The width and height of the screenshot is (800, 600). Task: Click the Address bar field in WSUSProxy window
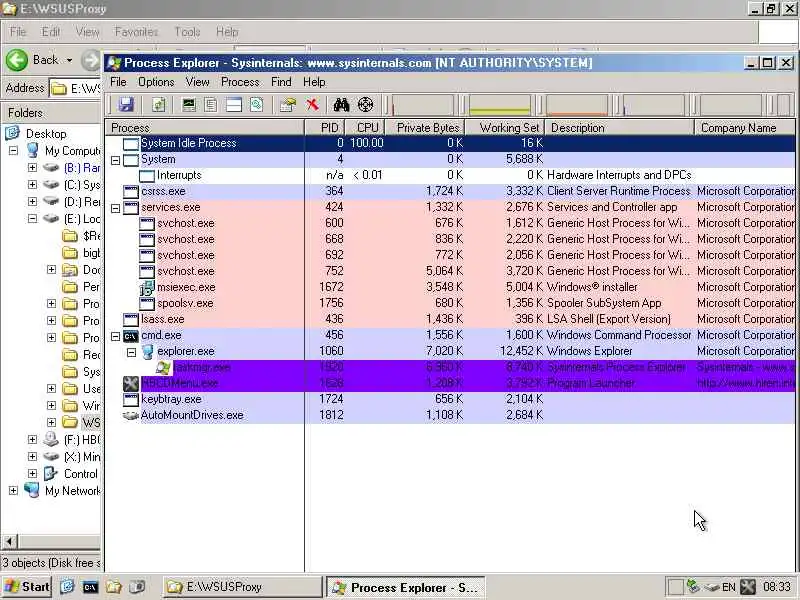coord(76,88)
